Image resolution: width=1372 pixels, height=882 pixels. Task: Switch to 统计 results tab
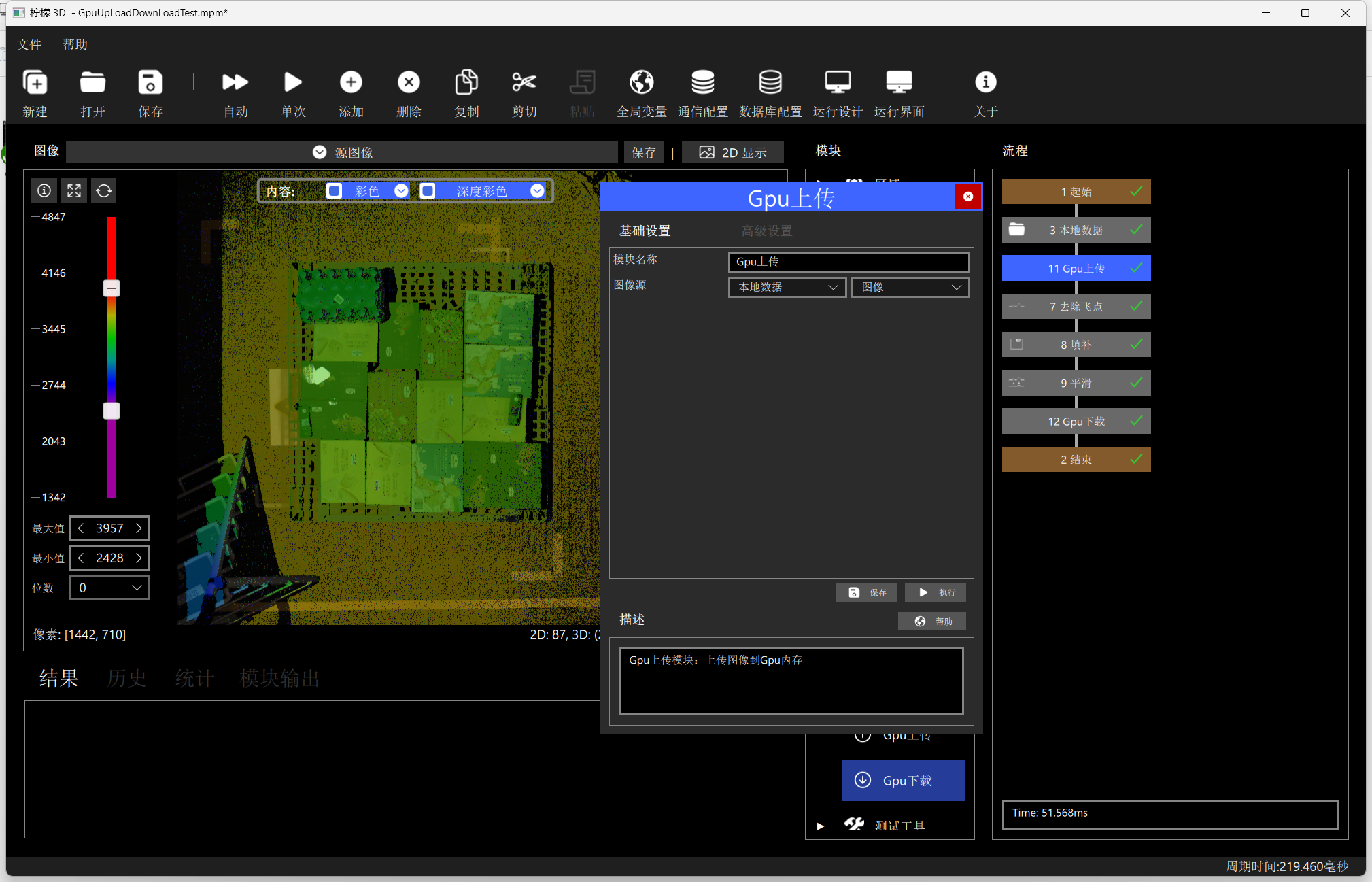pyautogui.click(x=194, y=679)
